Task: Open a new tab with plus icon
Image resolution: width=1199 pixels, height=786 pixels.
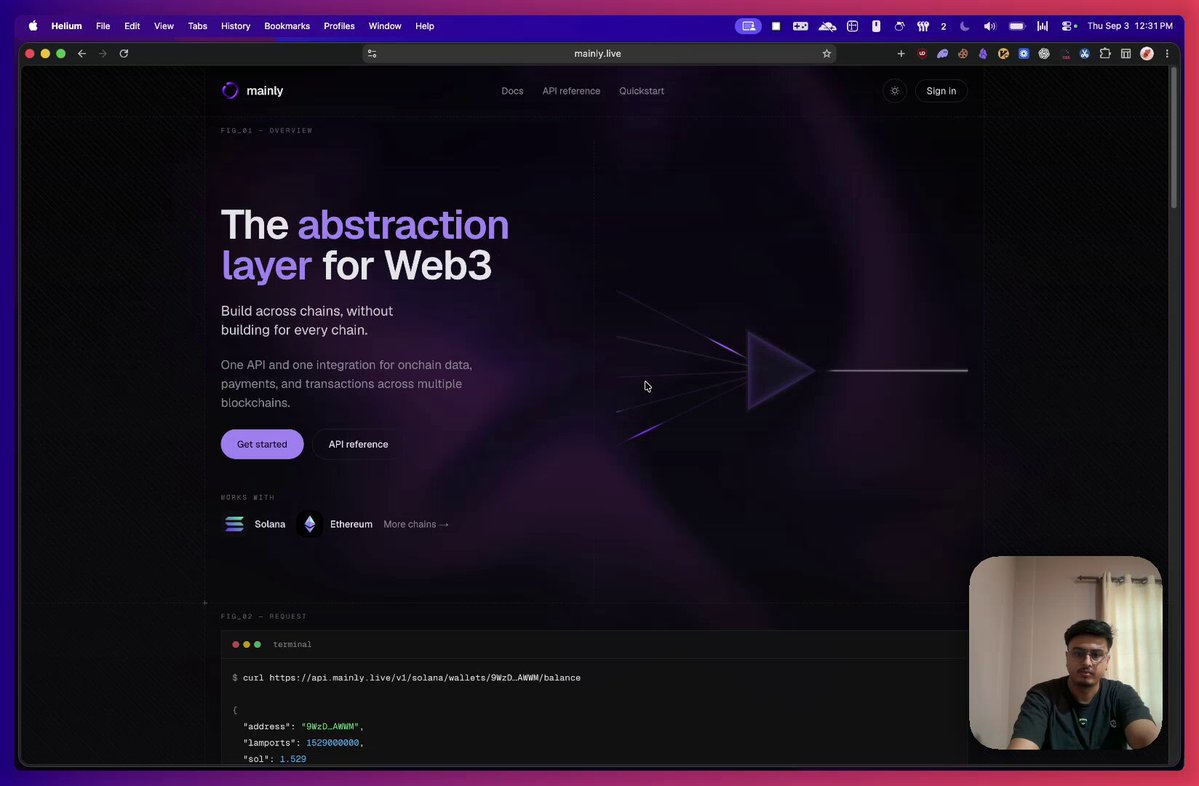Action: pos(901,54)
